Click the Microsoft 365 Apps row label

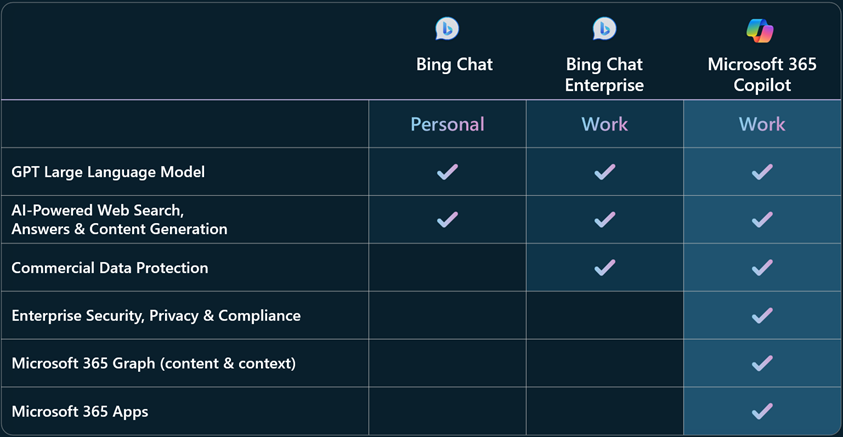[x=80, y=412]
